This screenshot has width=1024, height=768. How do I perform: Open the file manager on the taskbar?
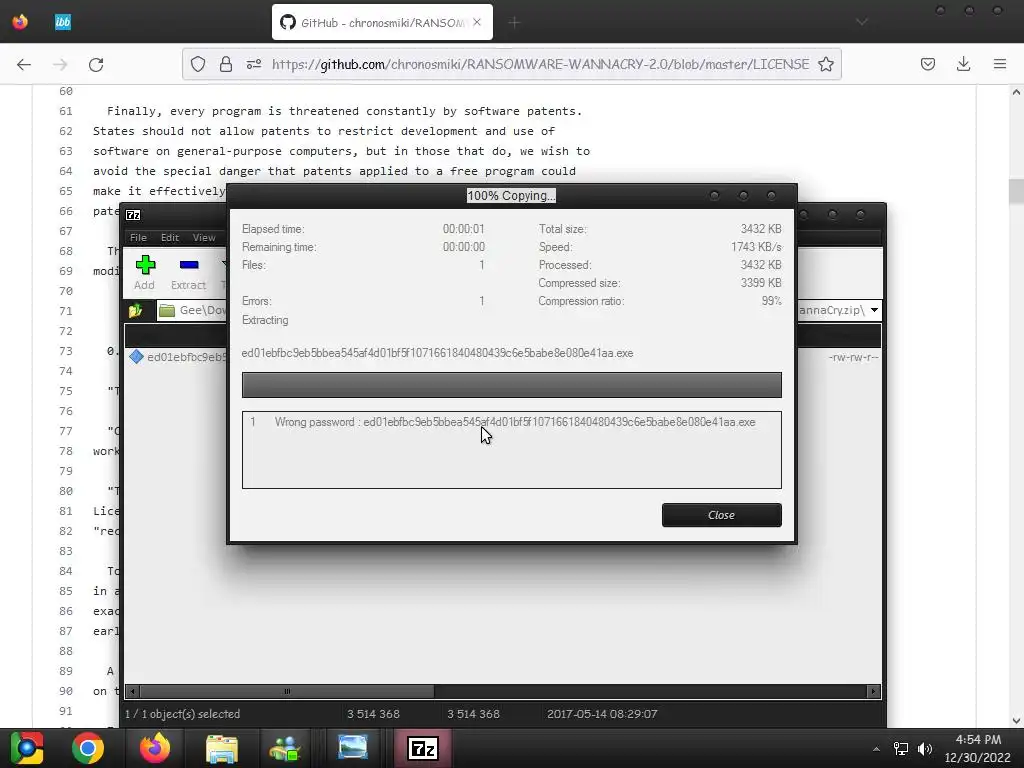[x=222, y=748]
